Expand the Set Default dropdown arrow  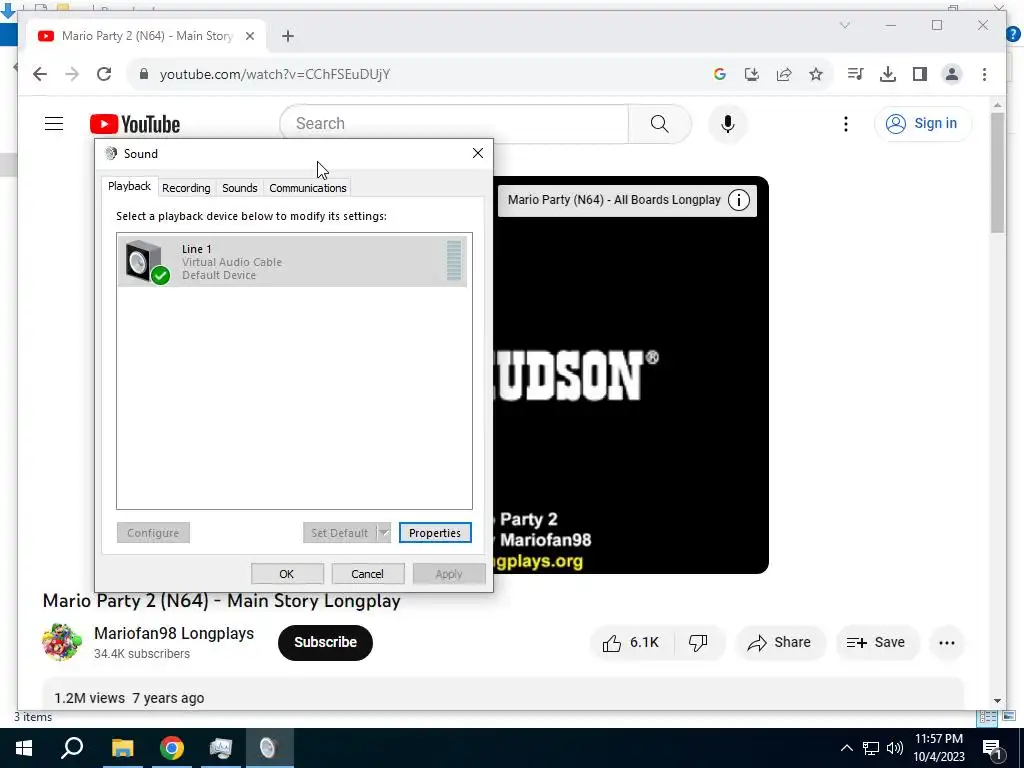pyautogui.click(x=384, y=533)
